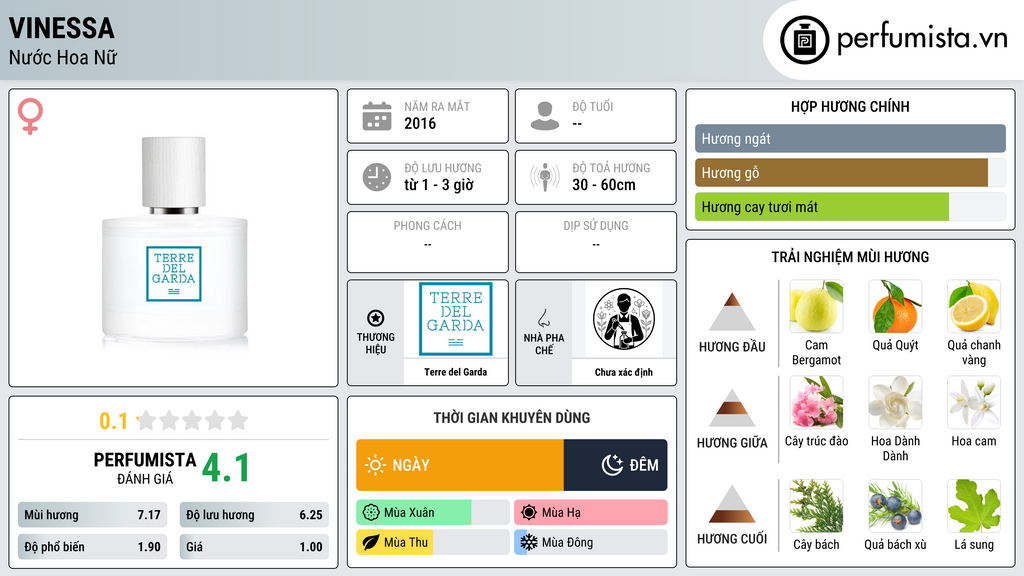Screen dimensions: 1024x576
Task: Click the orange Ngày daytime bar
Action: (460, 465)
